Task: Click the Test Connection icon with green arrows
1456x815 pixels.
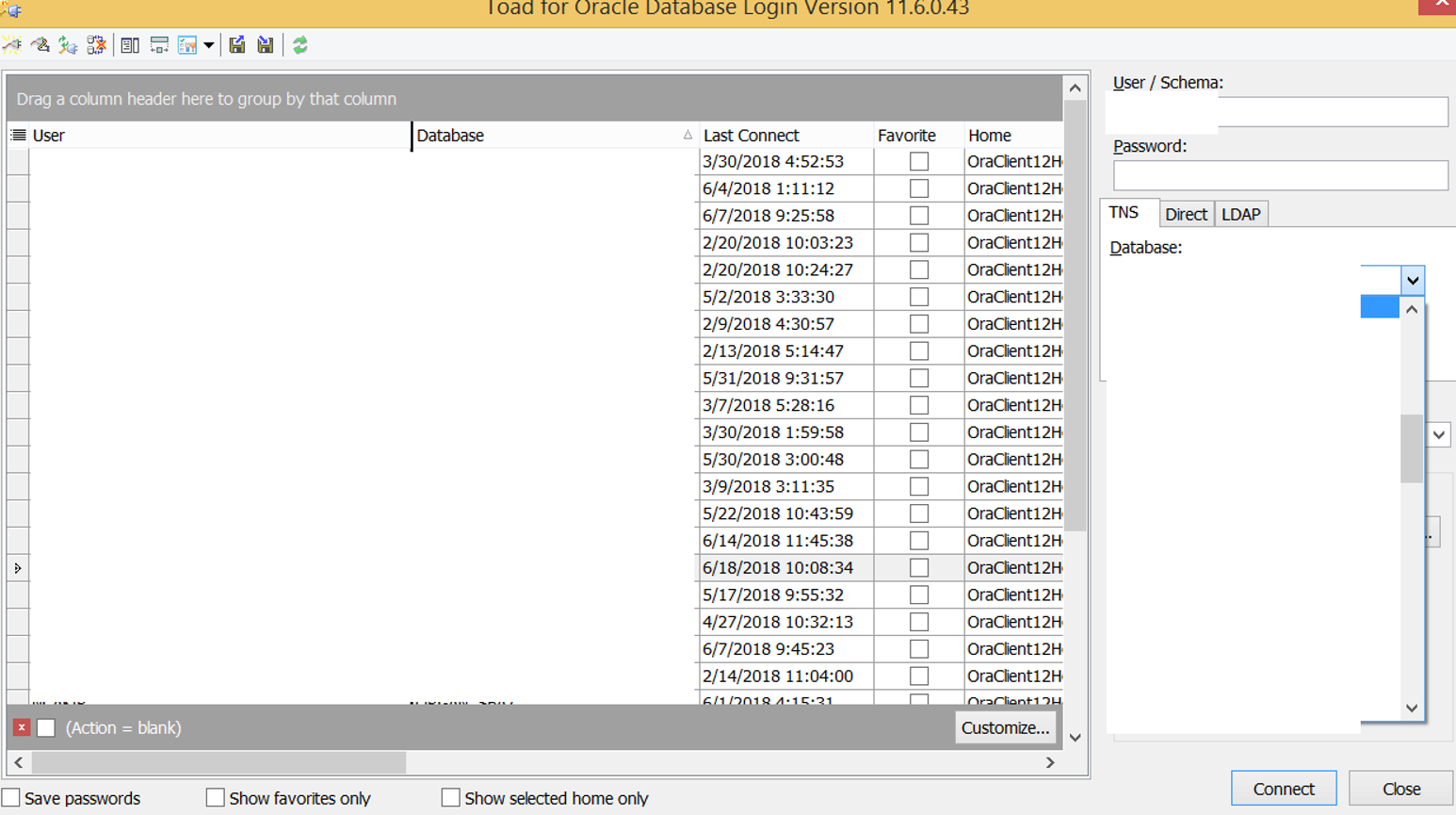Action: (x=68, y=44)
